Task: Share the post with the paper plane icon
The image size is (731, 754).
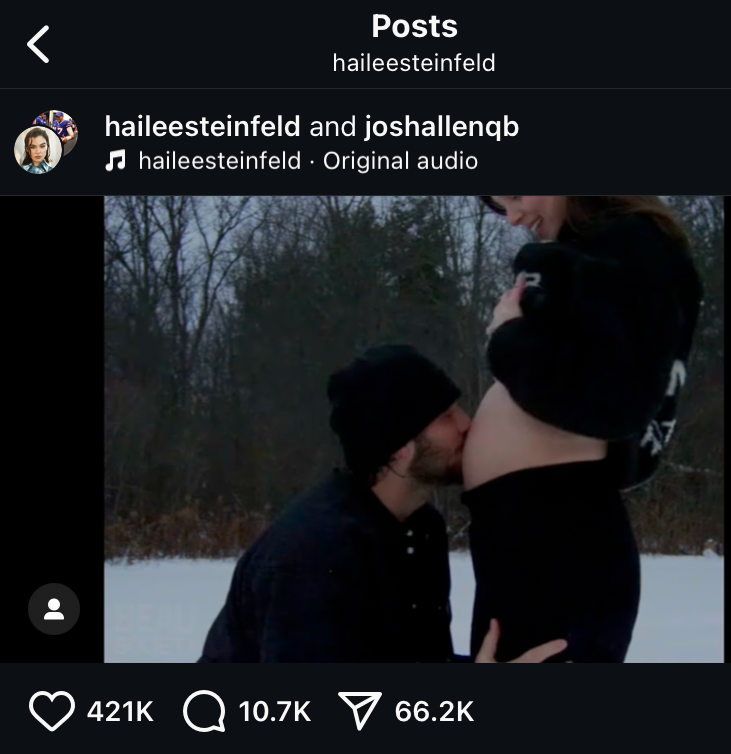Action: tap(360, 711)
